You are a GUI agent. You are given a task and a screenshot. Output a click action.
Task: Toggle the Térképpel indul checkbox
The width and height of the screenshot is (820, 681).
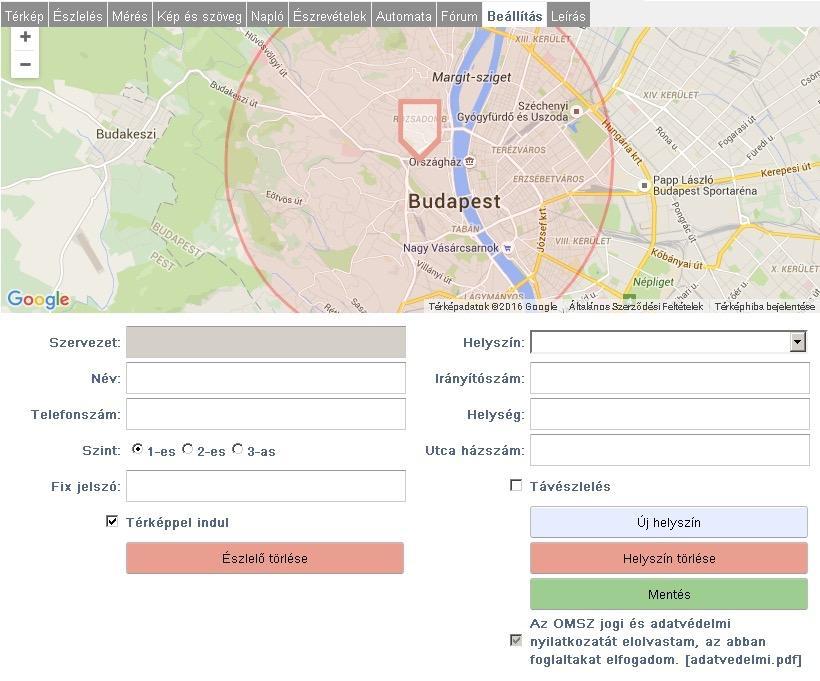(112, 521)
